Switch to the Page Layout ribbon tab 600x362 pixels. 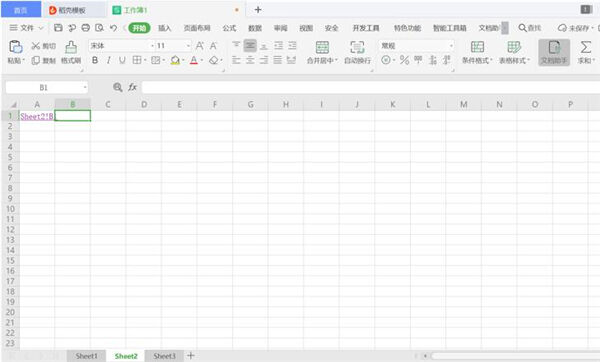pyautogui.click(x=197, y=28)
